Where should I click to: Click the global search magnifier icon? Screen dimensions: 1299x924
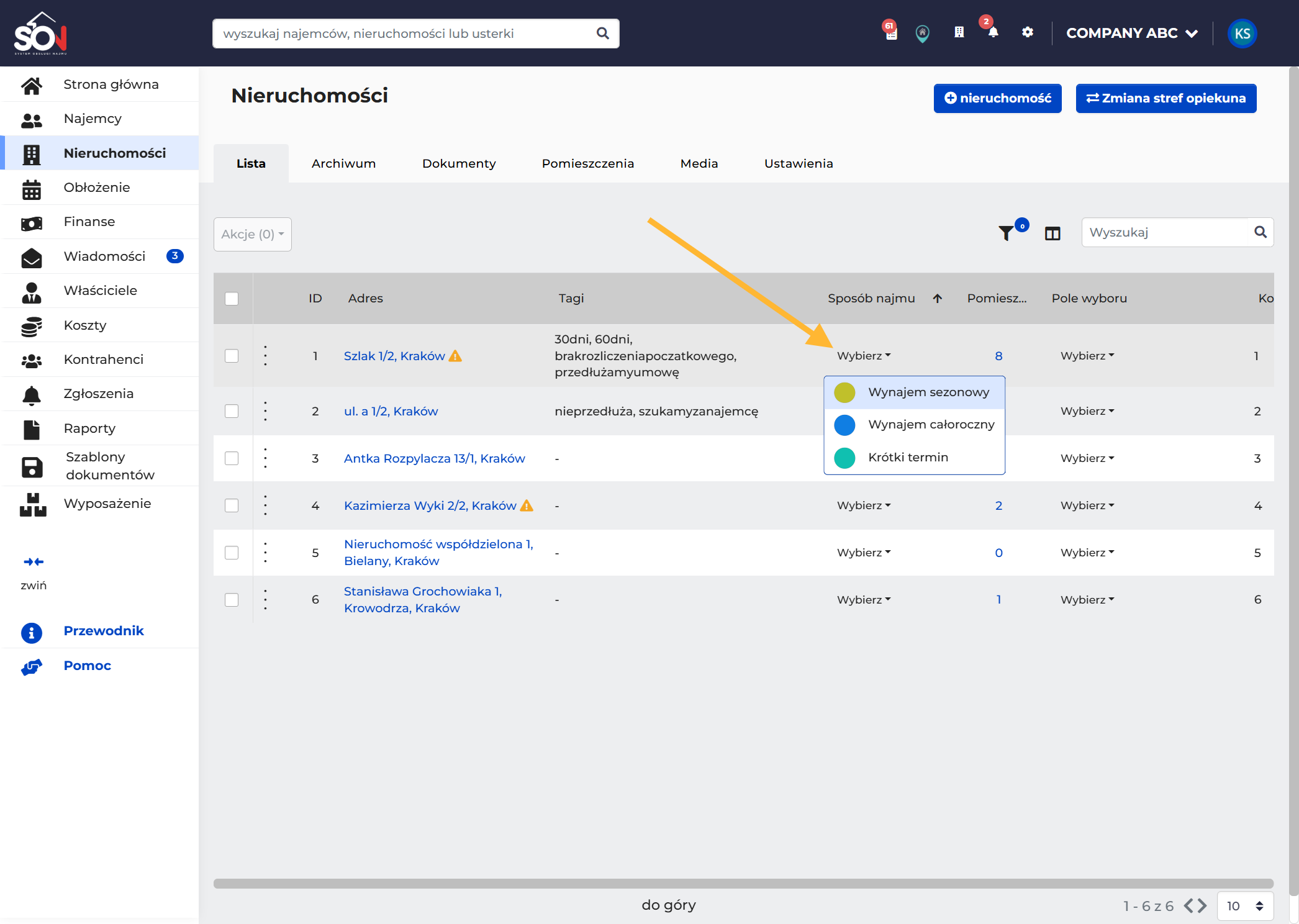click(602, 34)
